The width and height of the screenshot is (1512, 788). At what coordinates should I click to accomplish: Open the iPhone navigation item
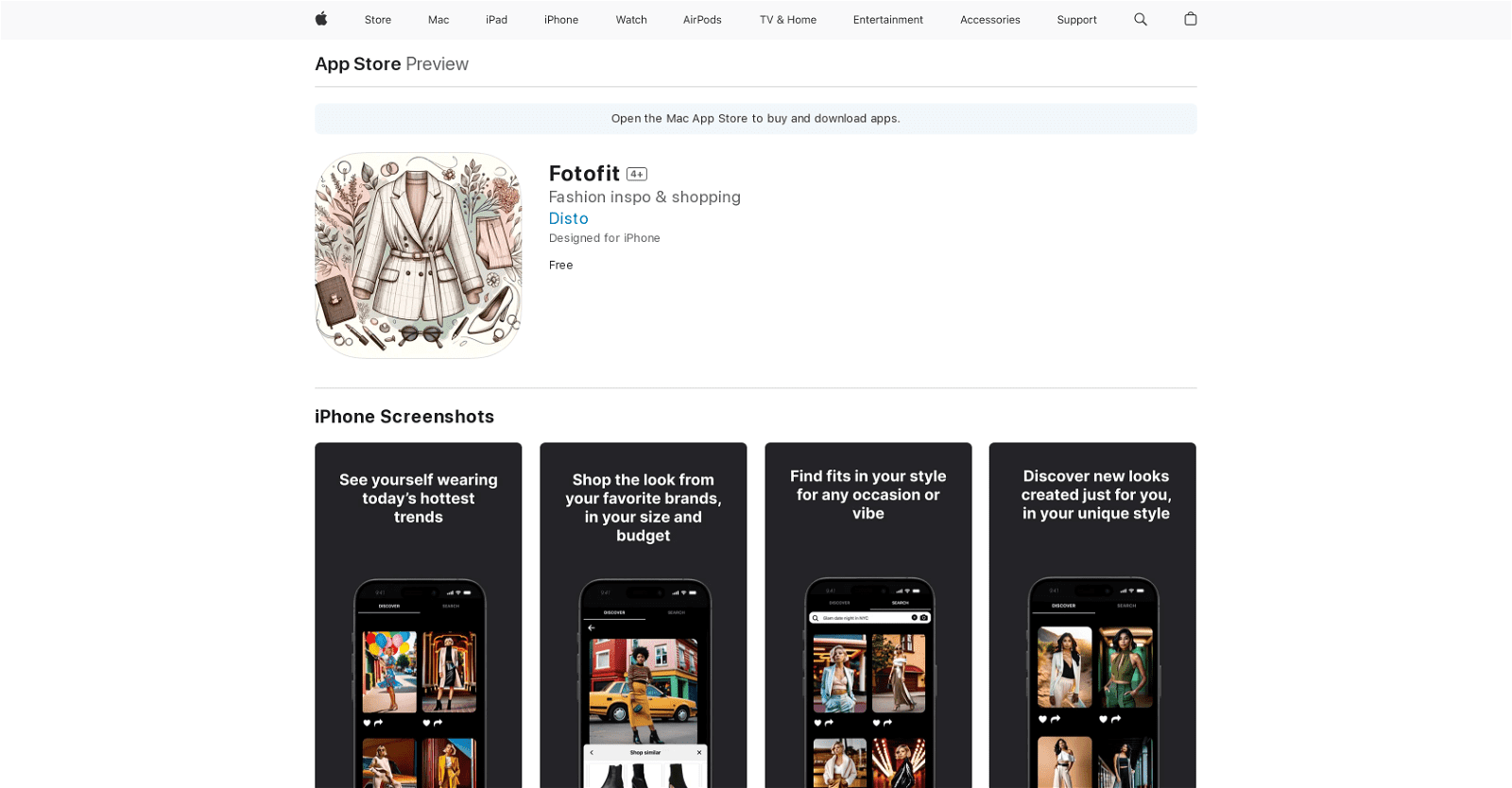point(561,20)
